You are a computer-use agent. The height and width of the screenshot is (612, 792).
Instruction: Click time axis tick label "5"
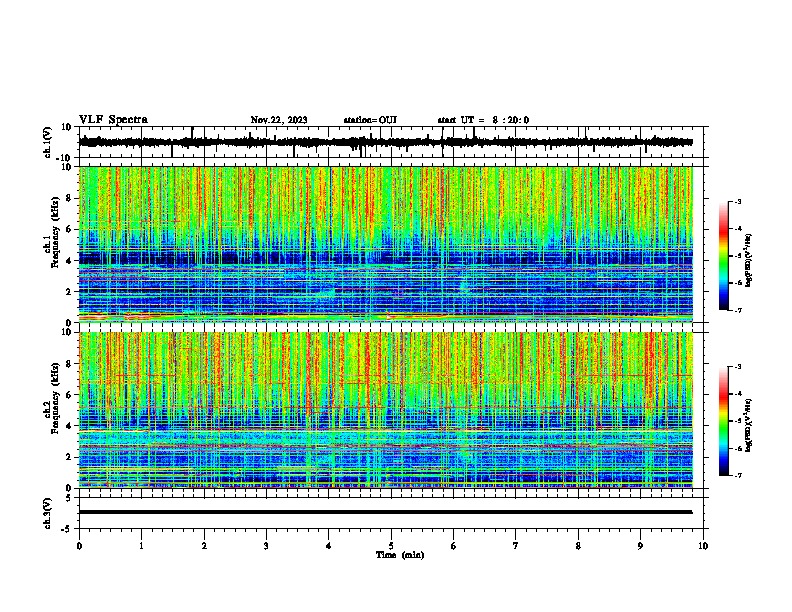click(x=391, y=546)
